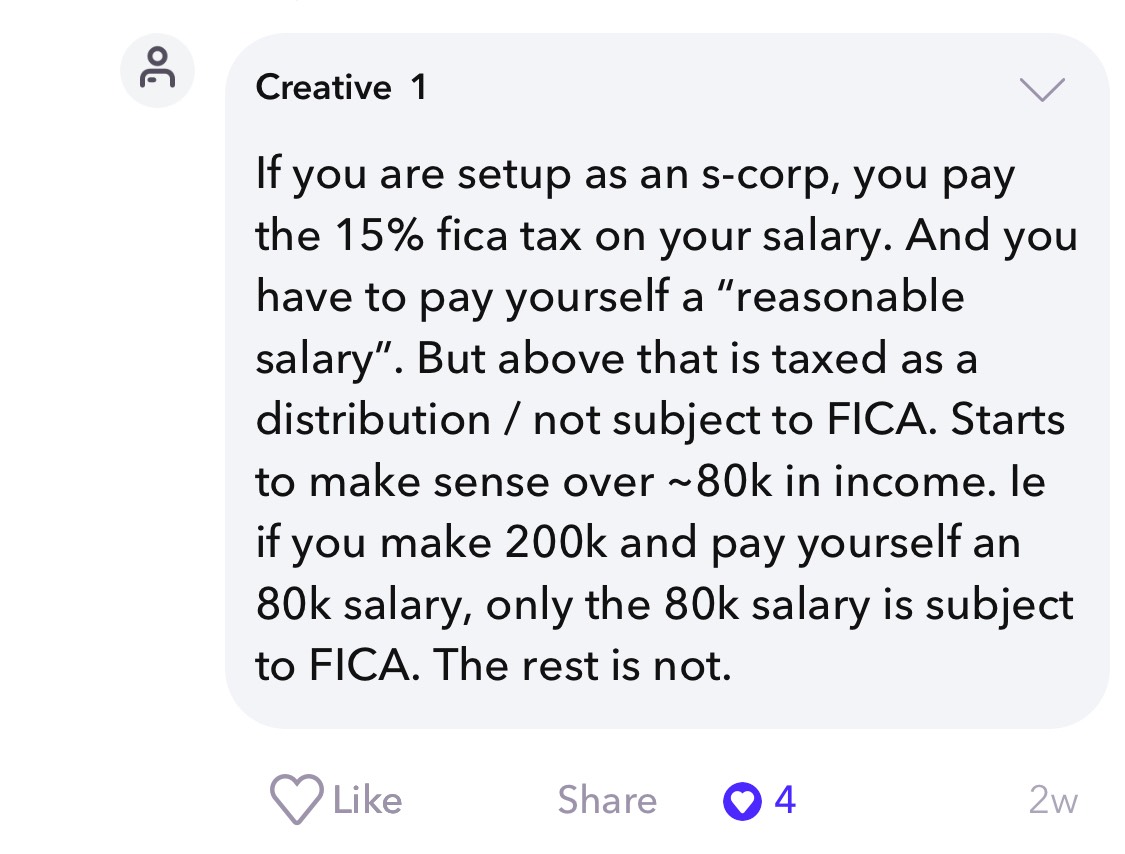Click the phrase "only the 80k salary"
Image resolution: width=1125 pixels, height=854 pixels.
coord(678,605)
